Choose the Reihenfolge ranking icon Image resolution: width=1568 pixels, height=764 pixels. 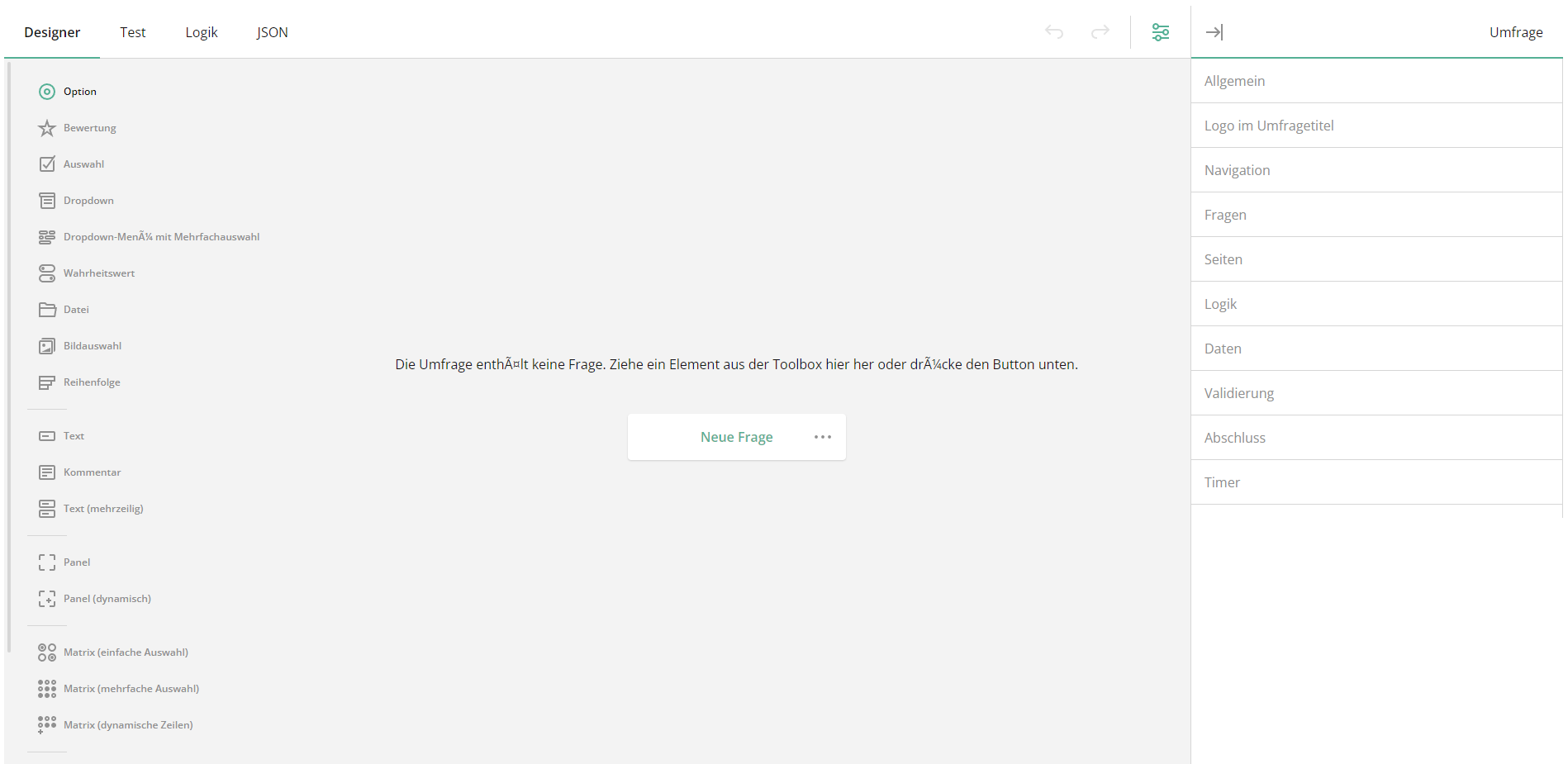pos(47,382)
